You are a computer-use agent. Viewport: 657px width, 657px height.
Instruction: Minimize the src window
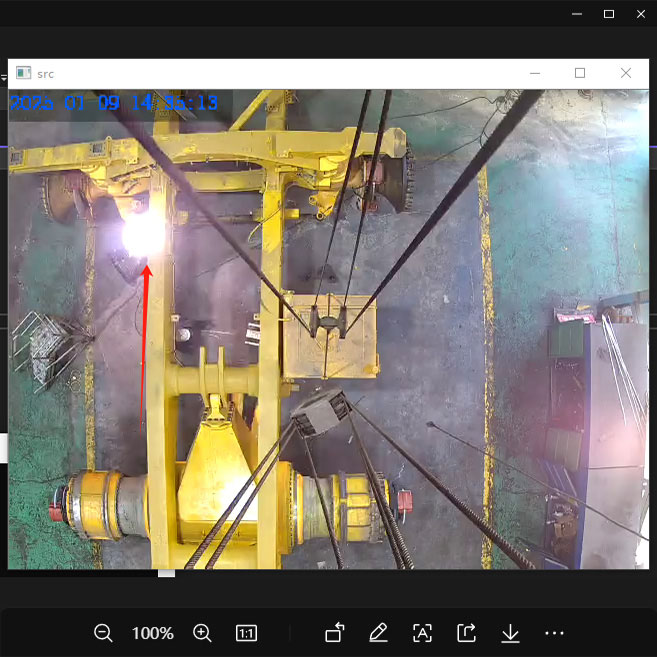(x=535, y=73)
